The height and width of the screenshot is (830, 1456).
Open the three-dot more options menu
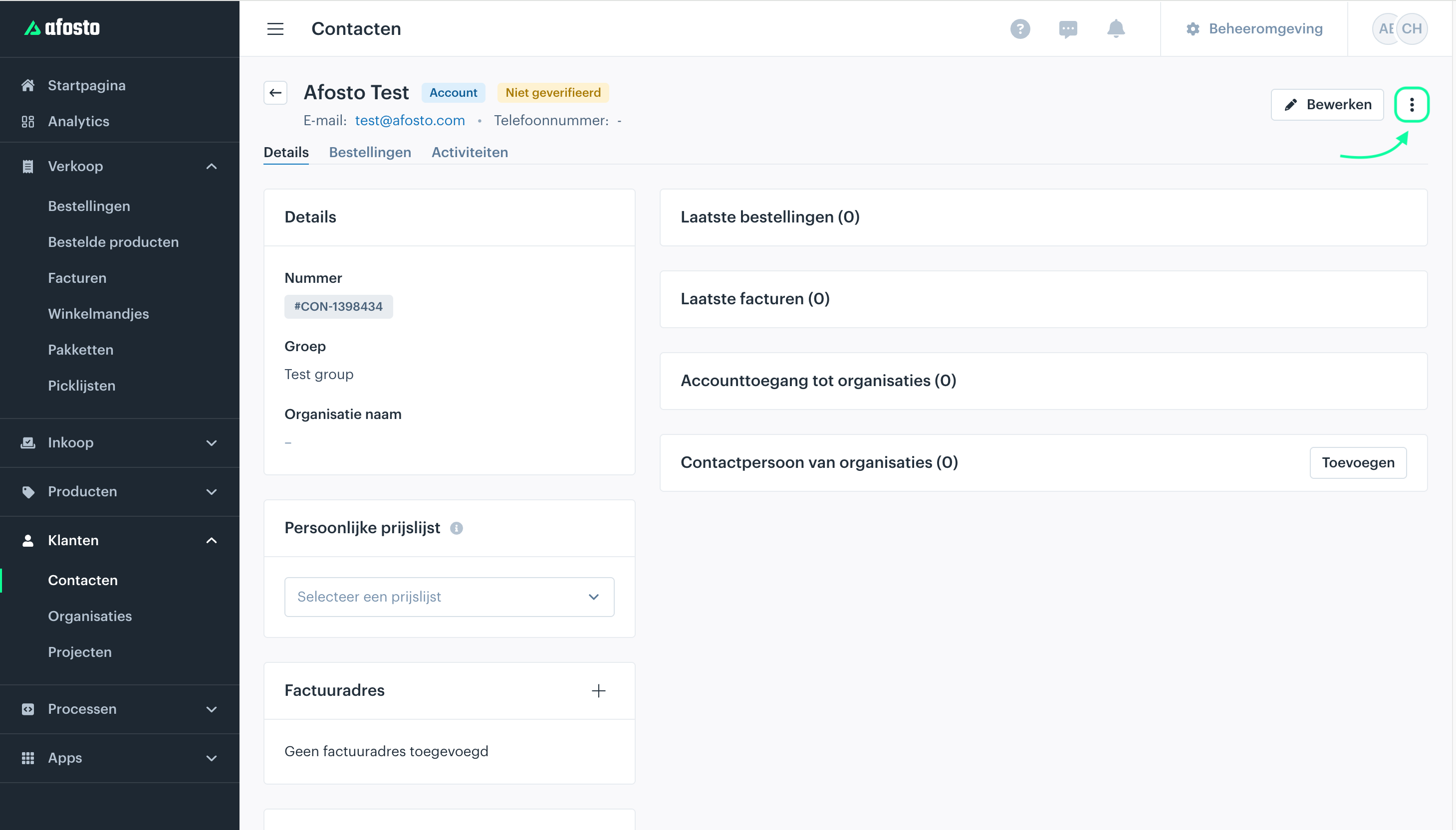(x=1412, y=105)
